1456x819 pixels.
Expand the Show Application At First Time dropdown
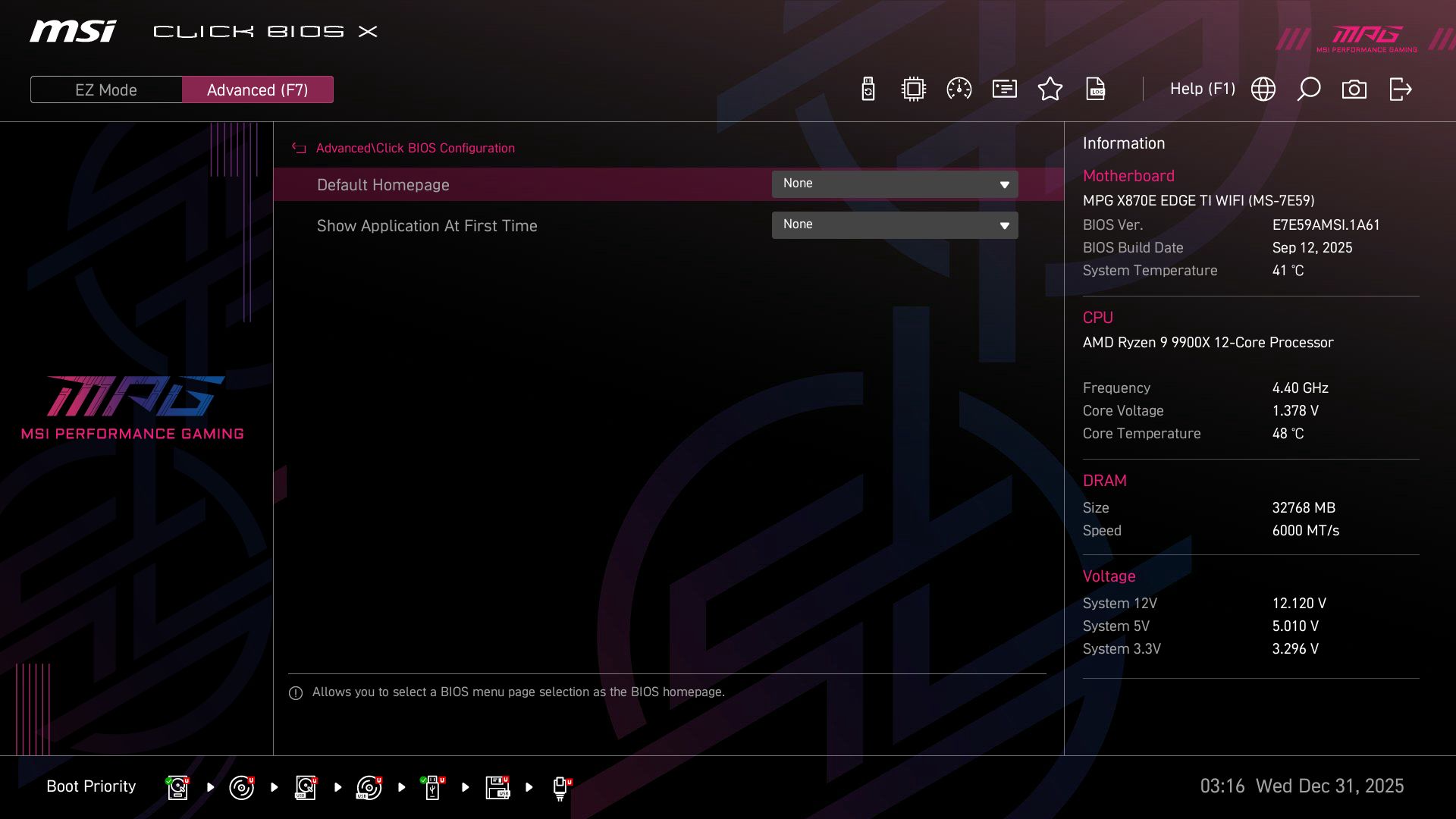895,224
